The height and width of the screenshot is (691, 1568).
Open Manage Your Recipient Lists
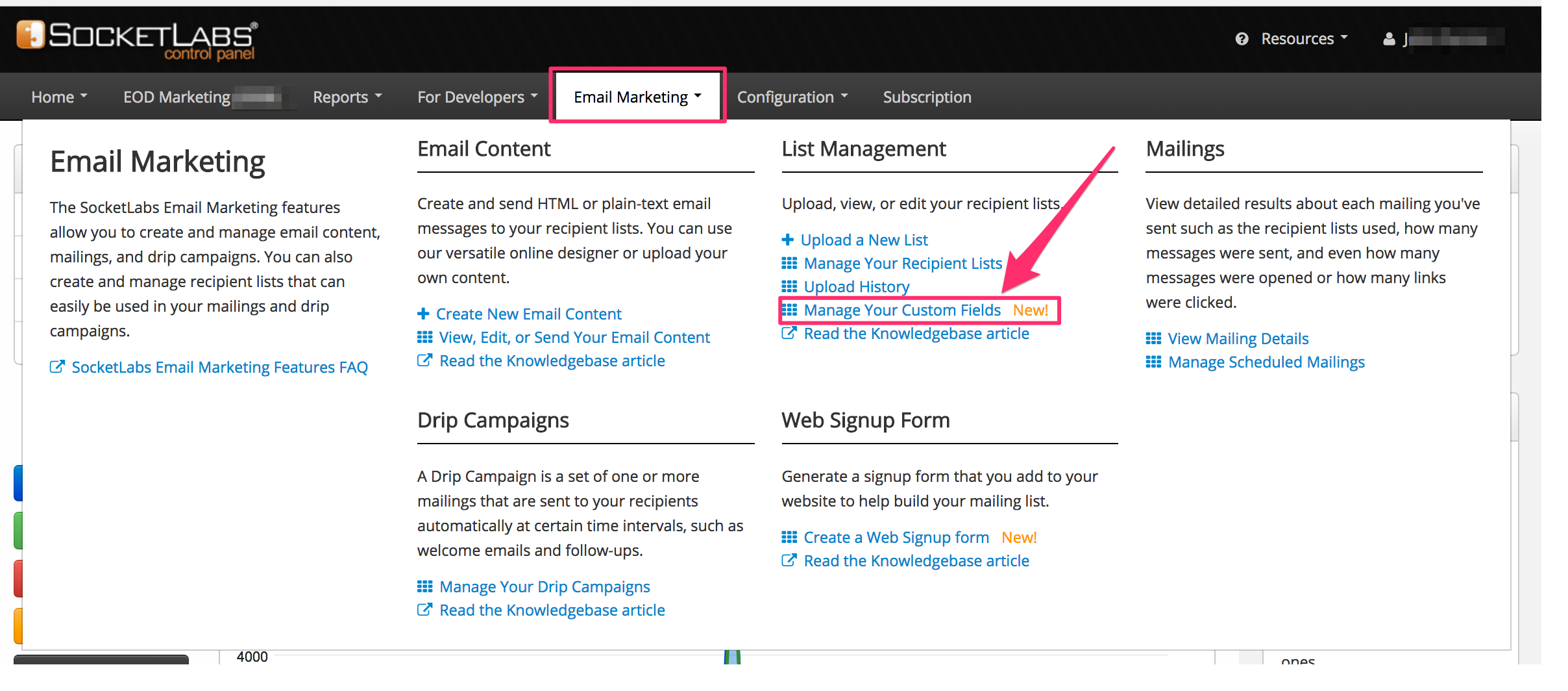point(903,263)
